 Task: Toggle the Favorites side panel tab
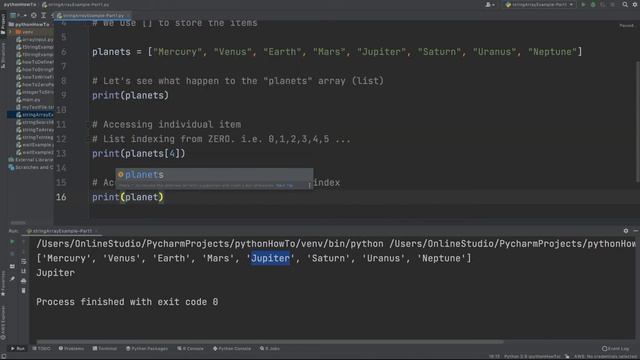[3, 282]
